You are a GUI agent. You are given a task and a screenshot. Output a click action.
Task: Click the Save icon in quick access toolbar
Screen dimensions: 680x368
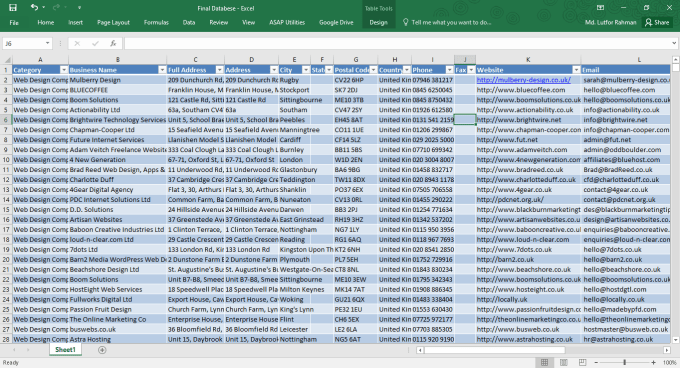tap(13, 7)
